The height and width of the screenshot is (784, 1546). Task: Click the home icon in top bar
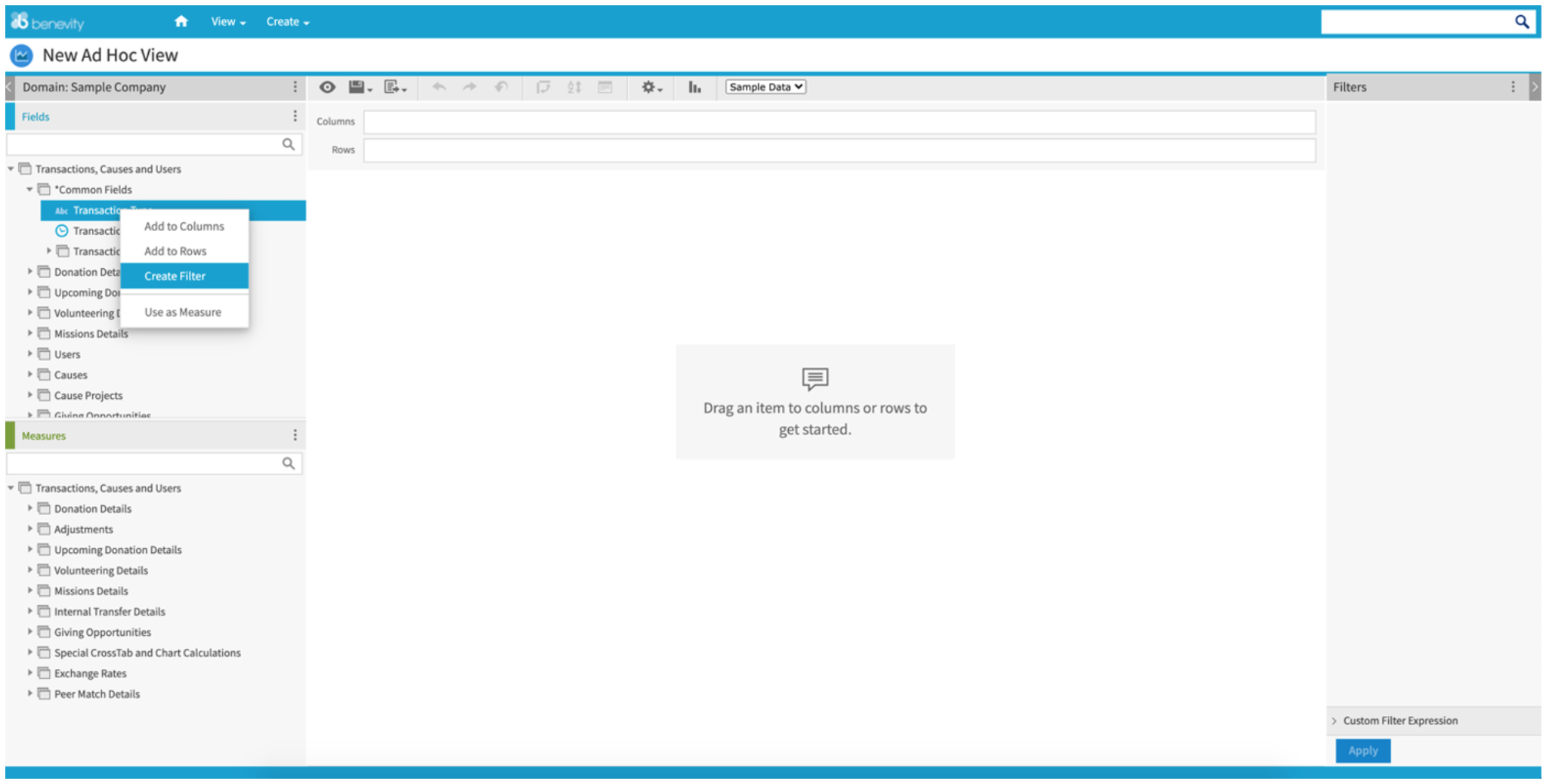[x=181, y=21]
